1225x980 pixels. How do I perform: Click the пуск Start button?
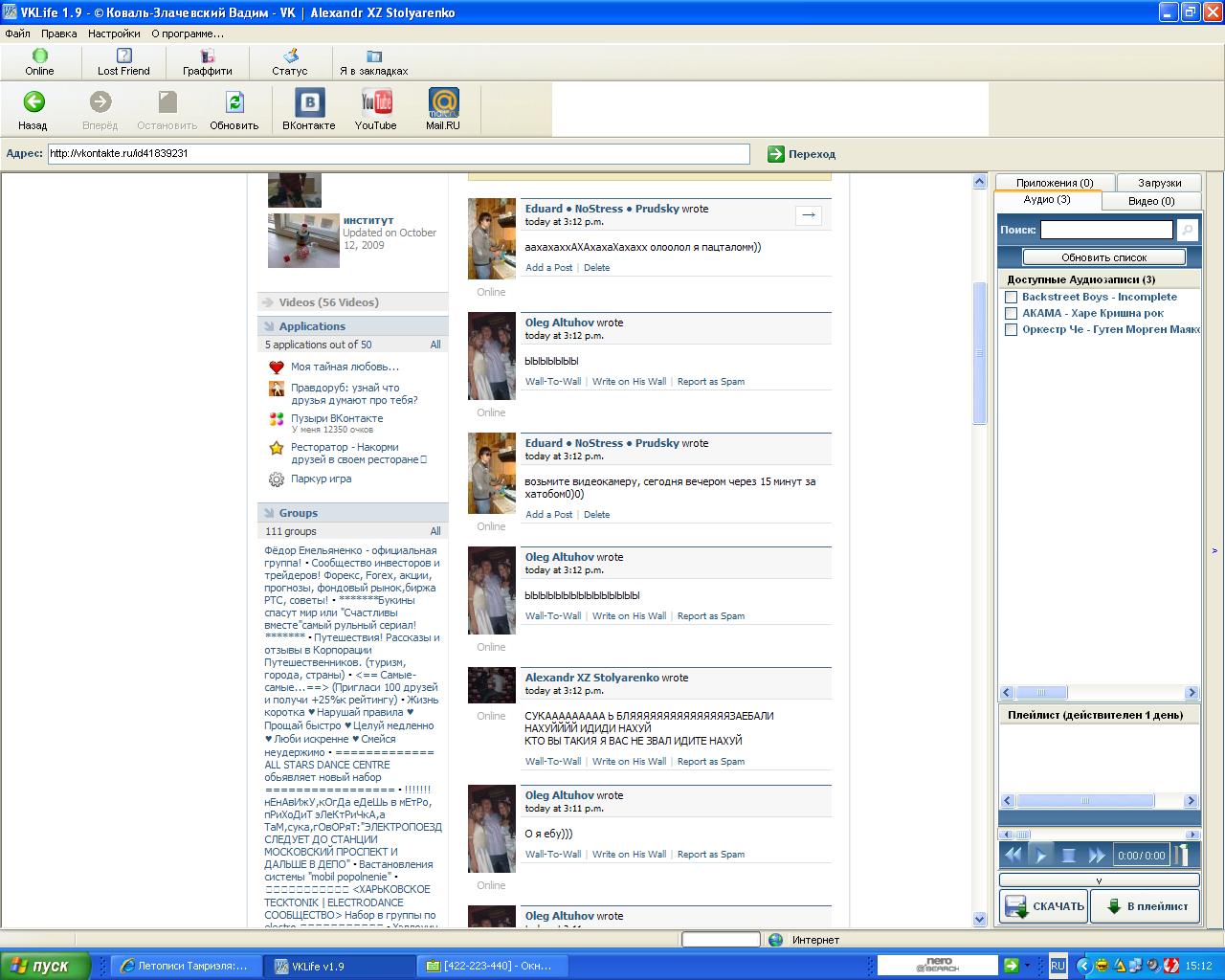pos(46,966)
